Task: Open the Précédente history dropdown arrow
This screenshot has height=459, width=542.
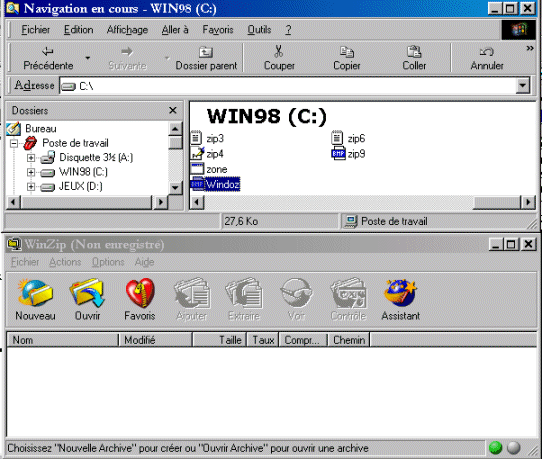Action: tap(88, 58)
